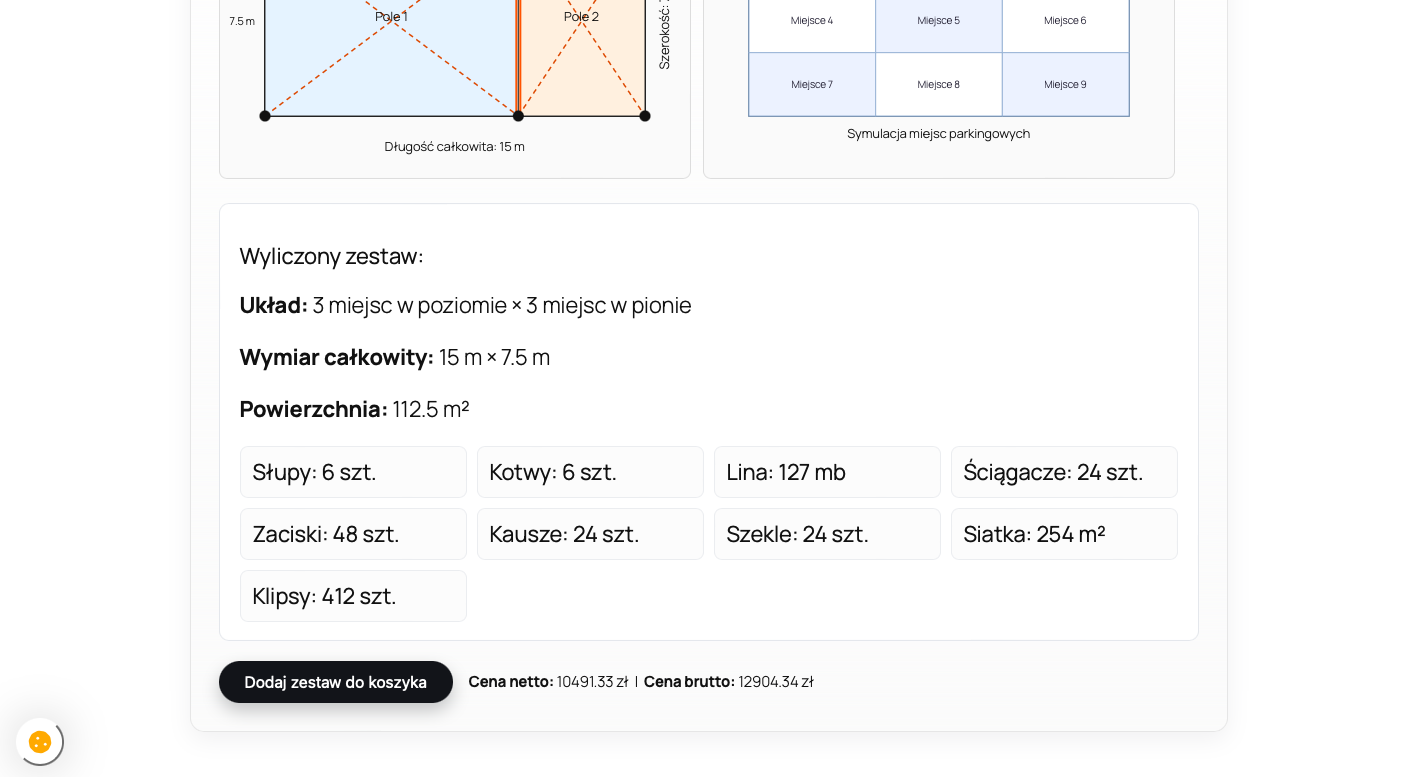Screen dimensions: 1409x777
Task: Click the Długość całkowita: 15 m label
Action: point(455,147)
